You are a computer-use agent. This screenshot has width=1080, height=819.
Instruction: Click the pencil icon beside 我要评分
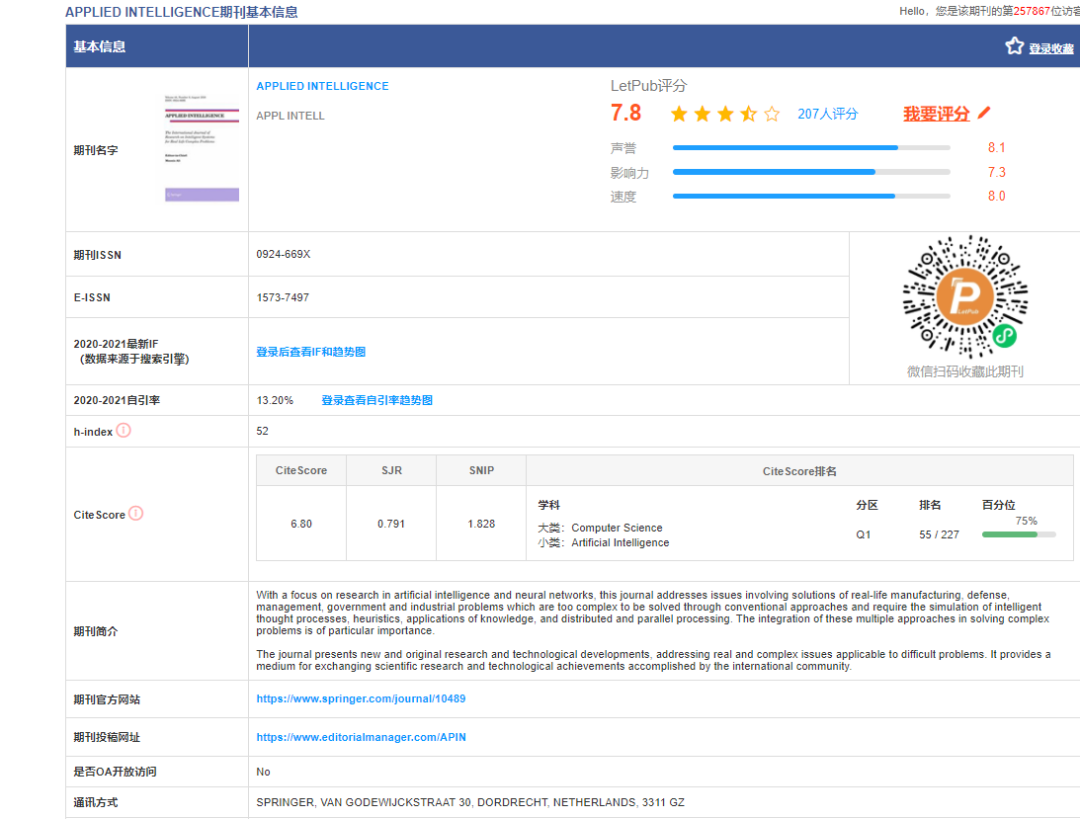(x=984, y=112)
